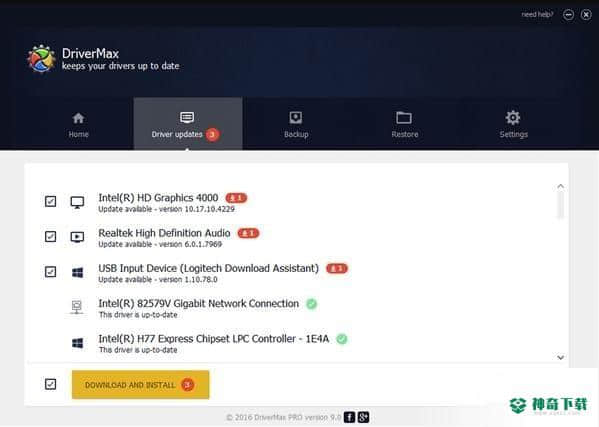The width and height of the screenshot is (599, 427).
Task: Open the Facebook page icon
Action: tap(349, 417)
